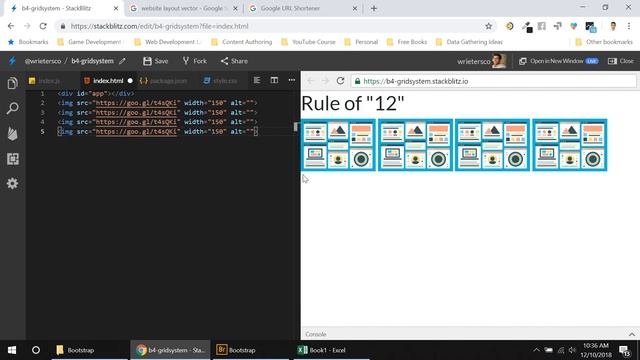Open the Game Development bookmarks folder
Screen dimensions: 640x360
[x=89, y=42]
